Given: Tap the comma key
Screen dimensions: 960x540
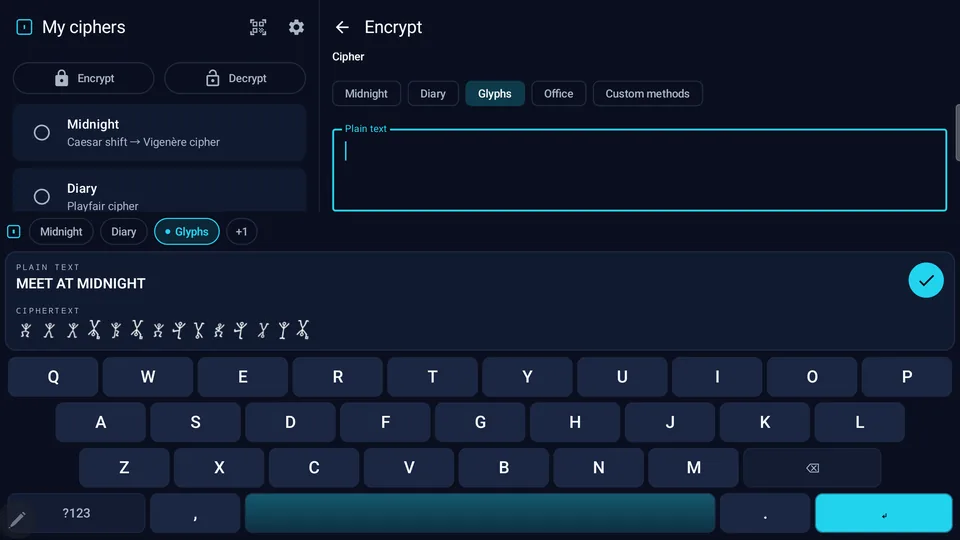Looking at the screenshot, I should point(195,513).
